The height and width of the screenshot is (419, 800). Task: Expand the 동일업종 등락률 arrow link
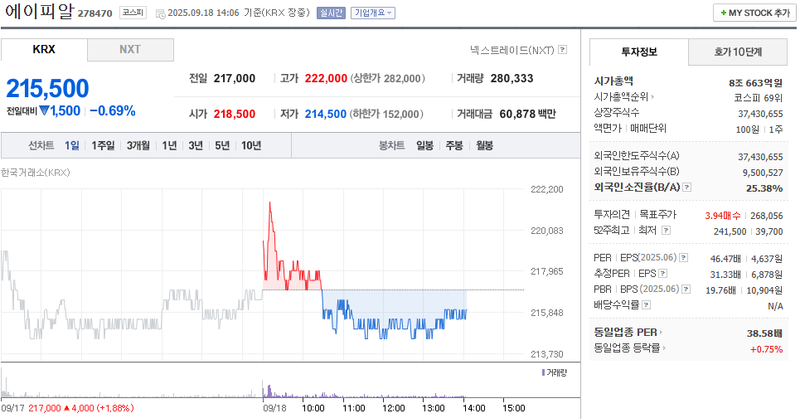(x=664, y=348)
